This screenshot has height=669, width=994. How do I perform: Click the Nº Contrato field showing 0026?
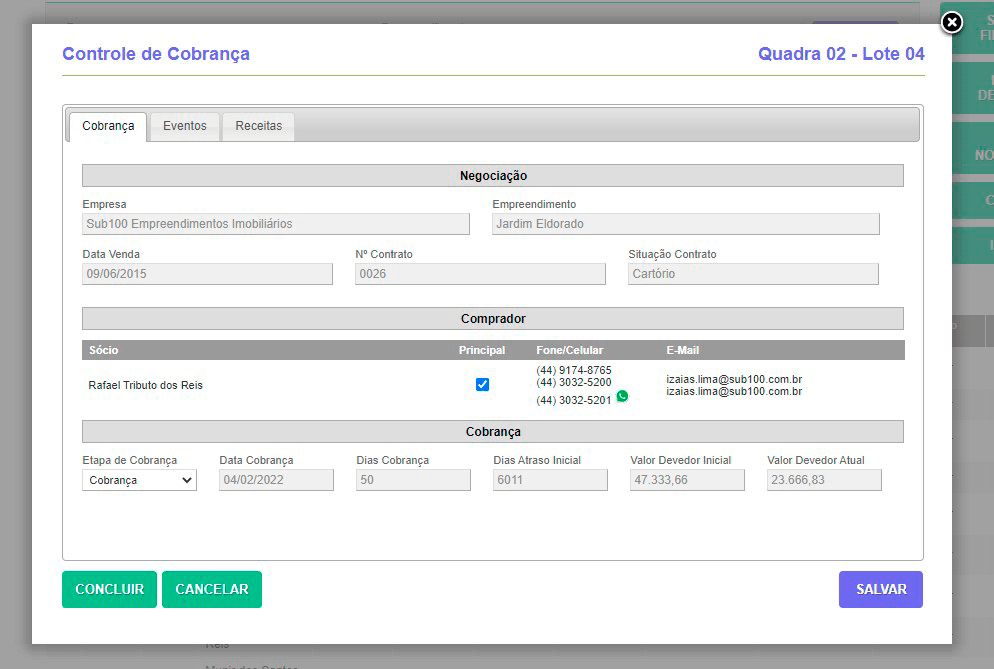tap(480, 274)
